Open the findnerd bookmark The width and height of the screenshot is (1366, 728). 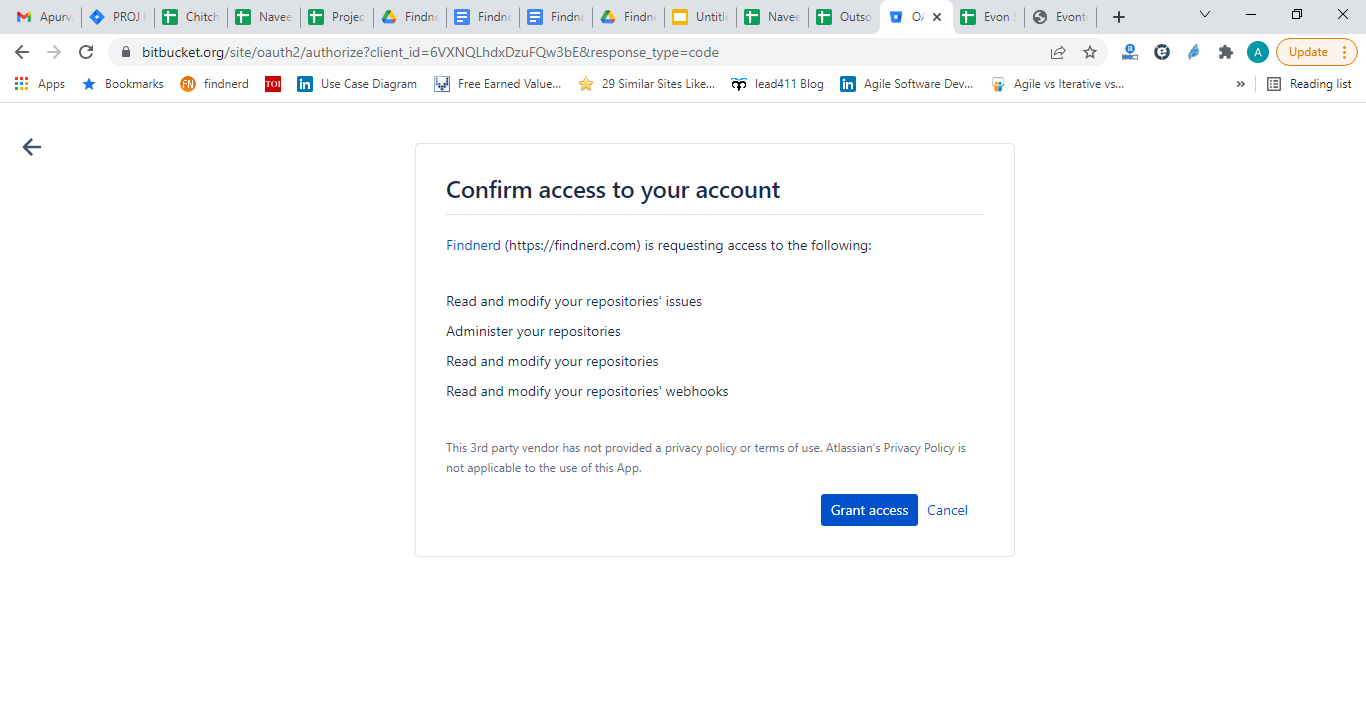(214, 84)
